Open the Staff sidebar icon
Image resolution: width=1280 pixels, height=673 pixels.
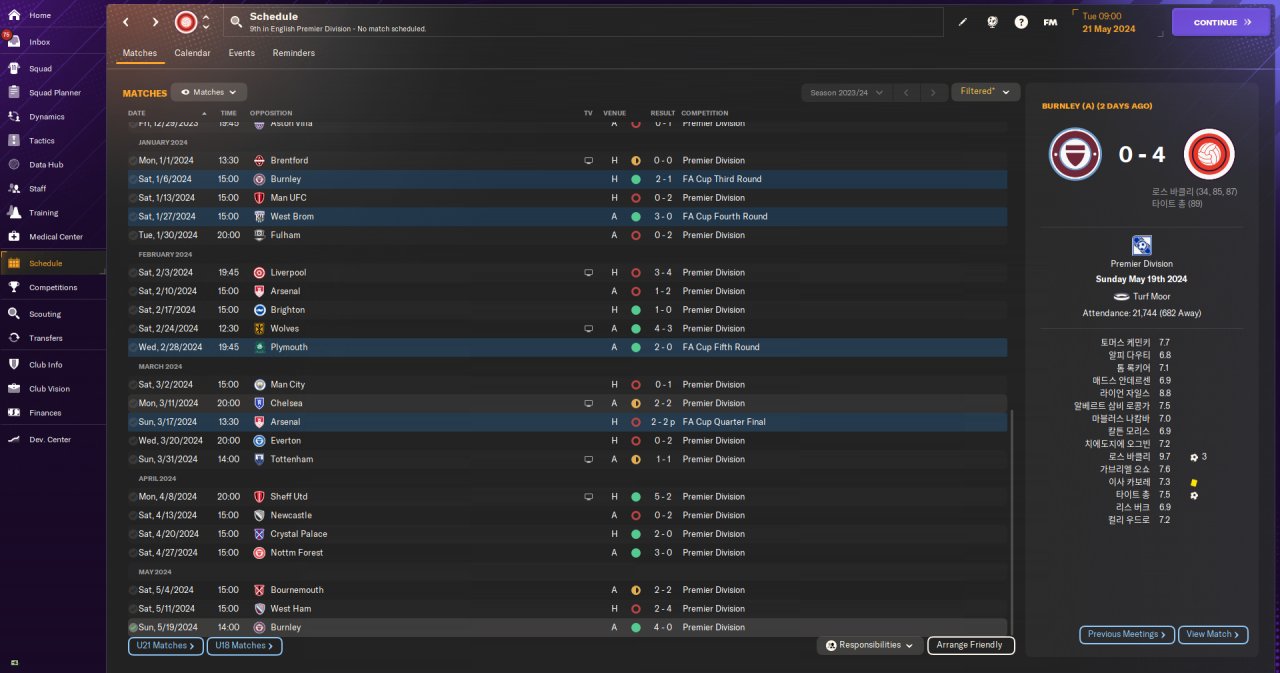pos(14,188)
